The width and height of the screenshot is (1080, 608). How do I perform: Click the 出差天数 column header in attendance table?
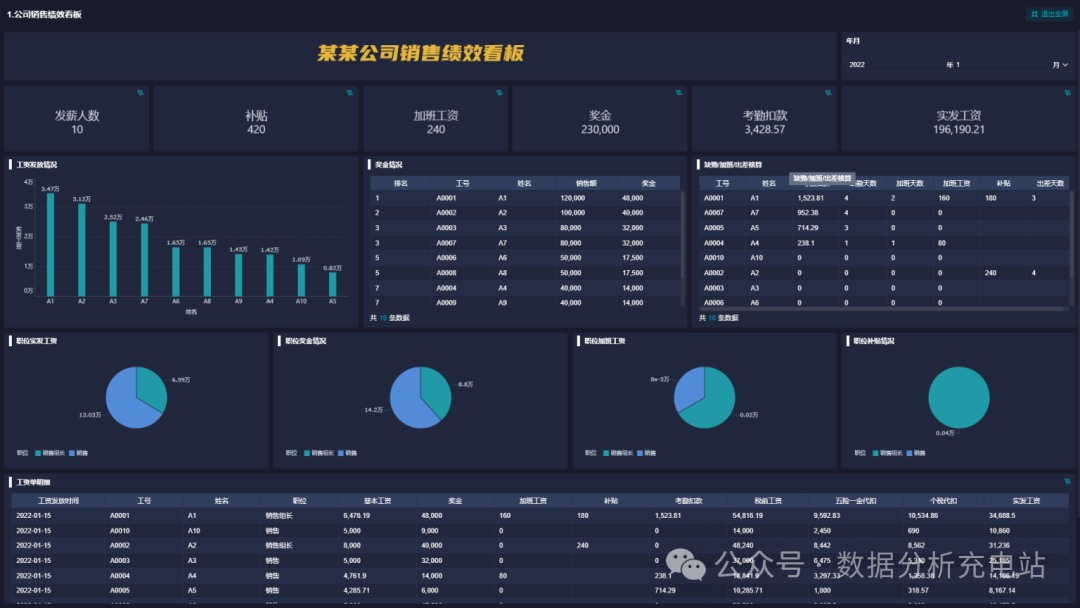[x=1050, y=183]
